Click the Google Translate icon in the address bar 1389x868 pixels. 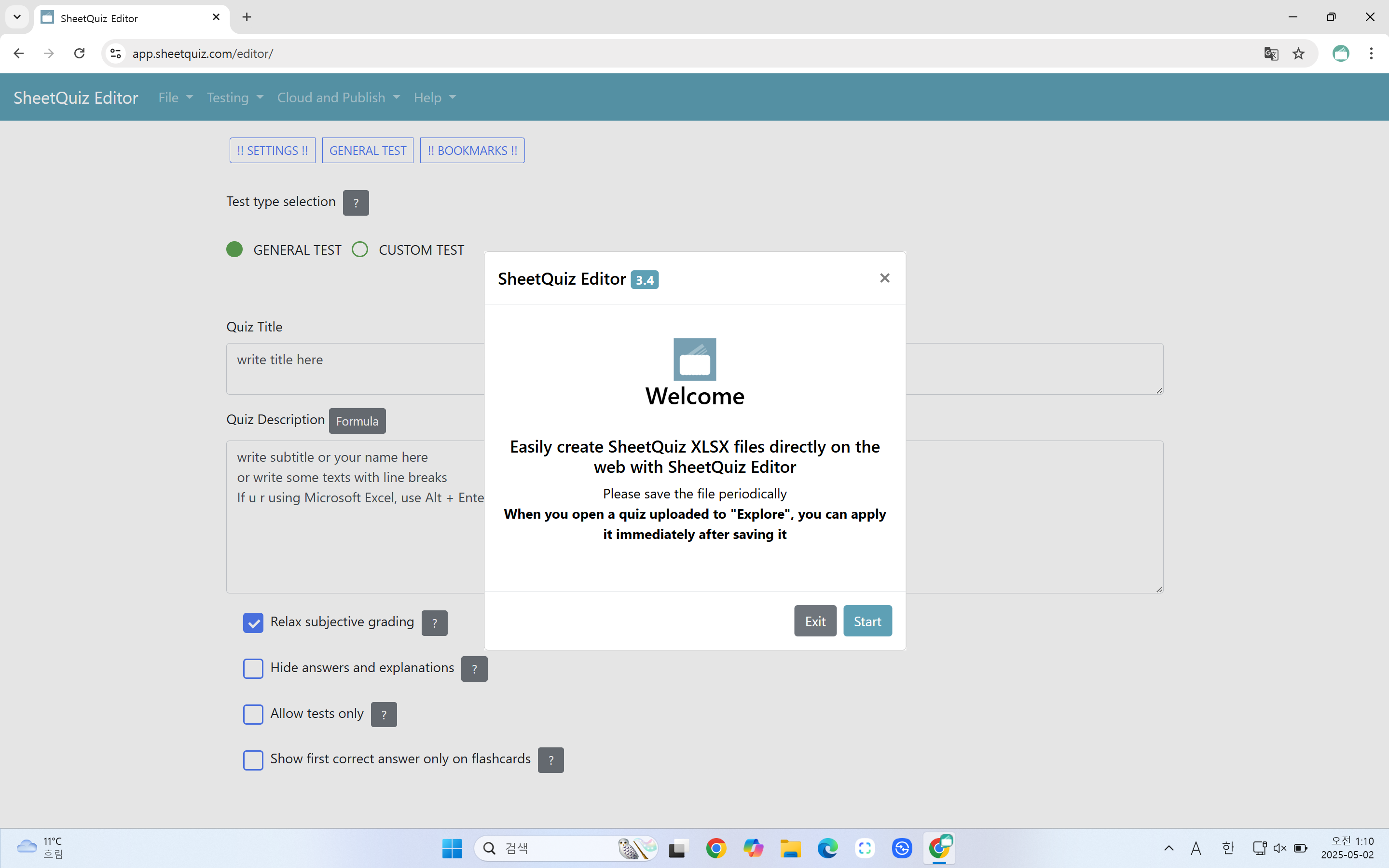1271,54
